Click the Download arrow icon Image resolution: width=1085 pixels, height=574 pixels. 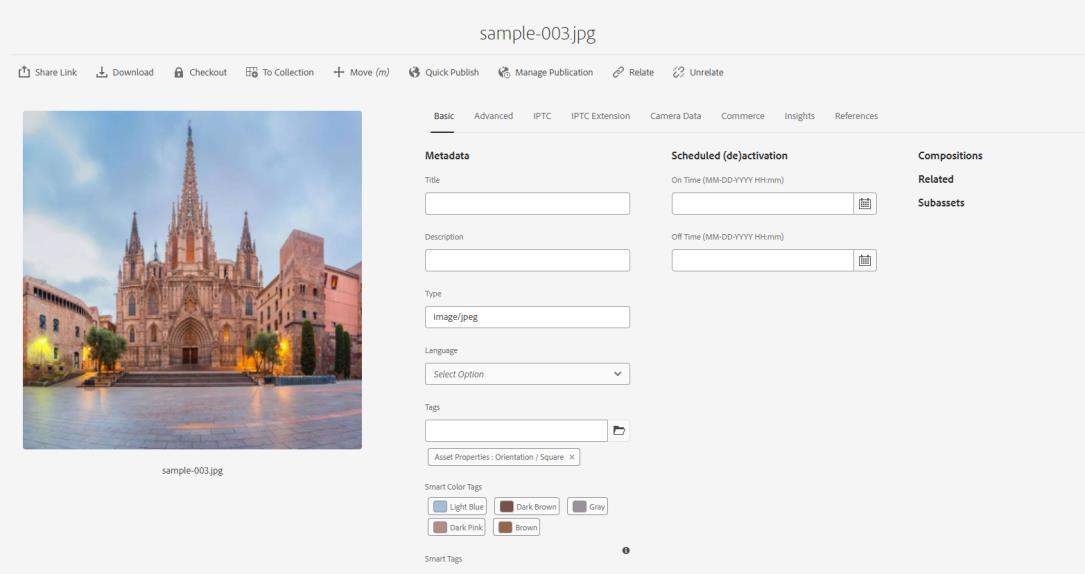click(x=102, y=72)
